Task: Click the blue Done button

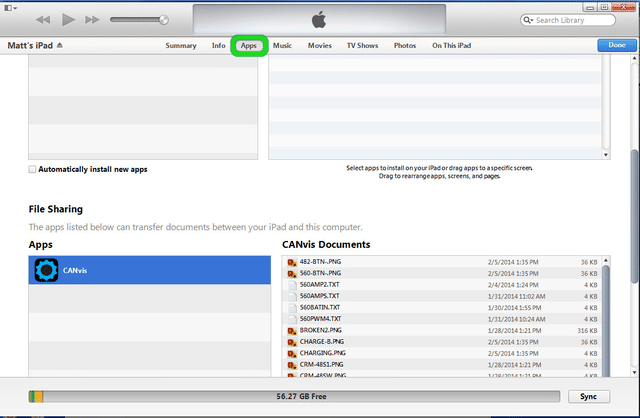Action: tap(617, 45)
